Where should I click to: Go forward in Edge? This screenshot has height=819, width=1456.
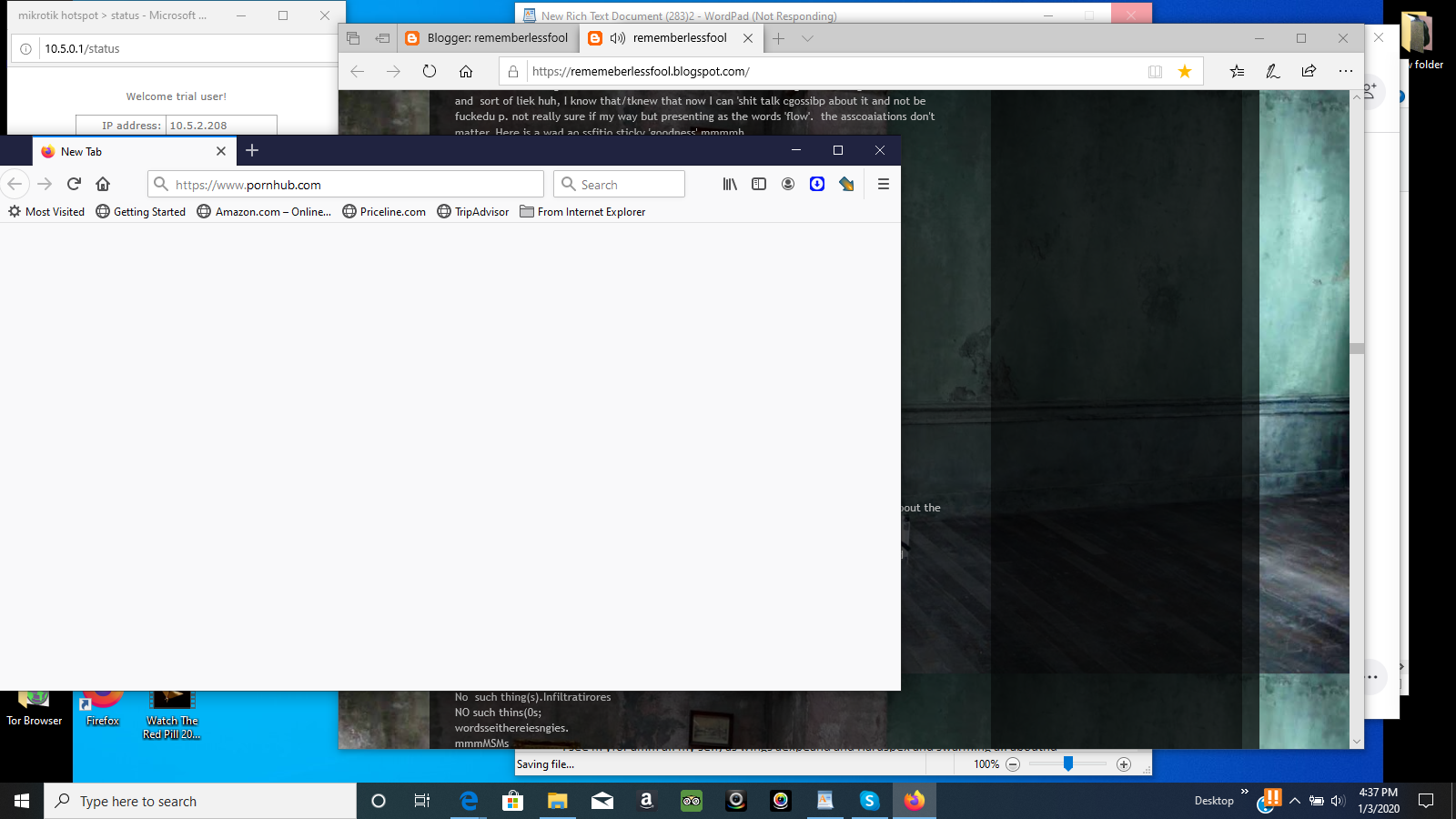tap(393, 71)
